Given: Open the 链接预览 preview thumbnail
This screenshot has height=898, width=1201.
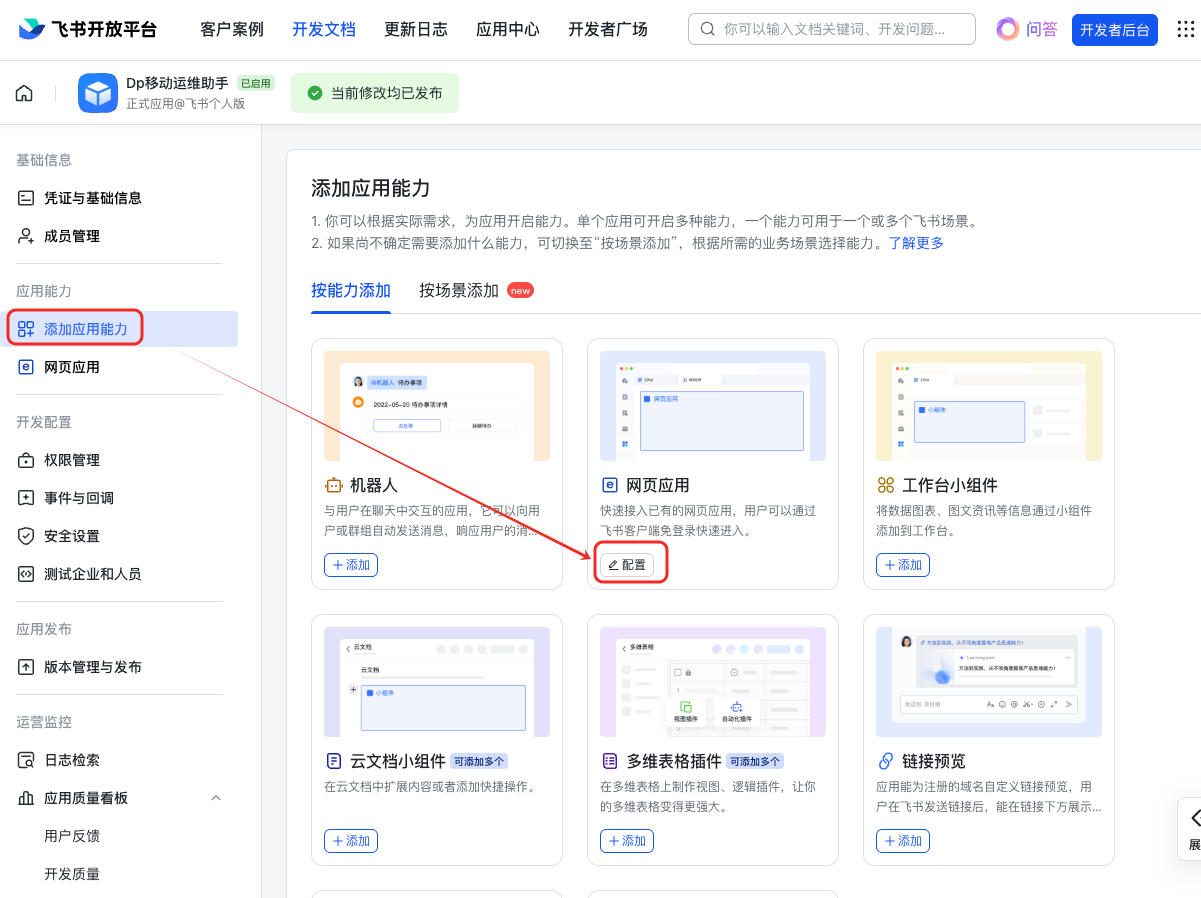Looking at the screenshot, I should coord(989,682).
